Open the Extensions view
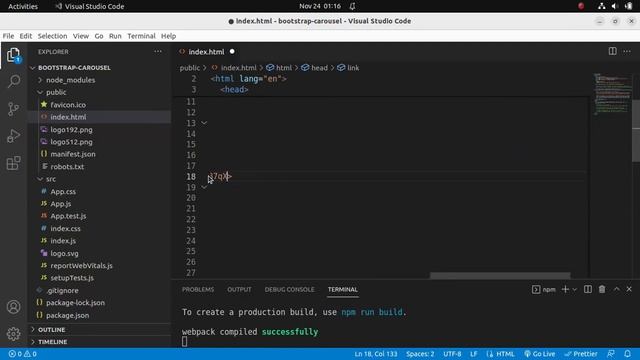The image size is (640, 360). [13, 163]
